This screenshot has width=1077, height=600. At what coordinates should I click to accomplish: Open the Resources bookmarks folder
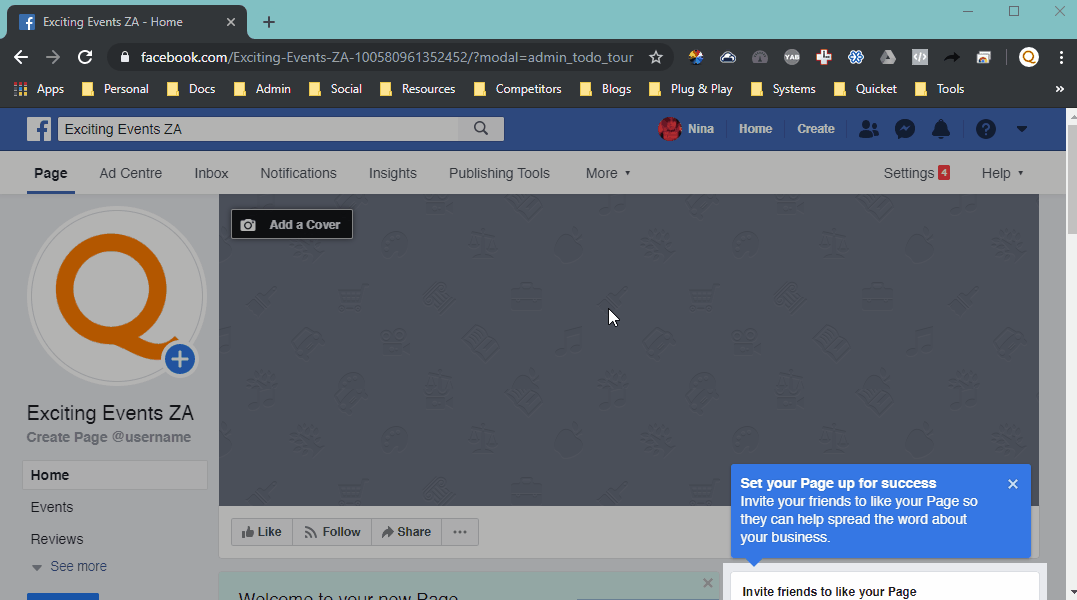417,89
